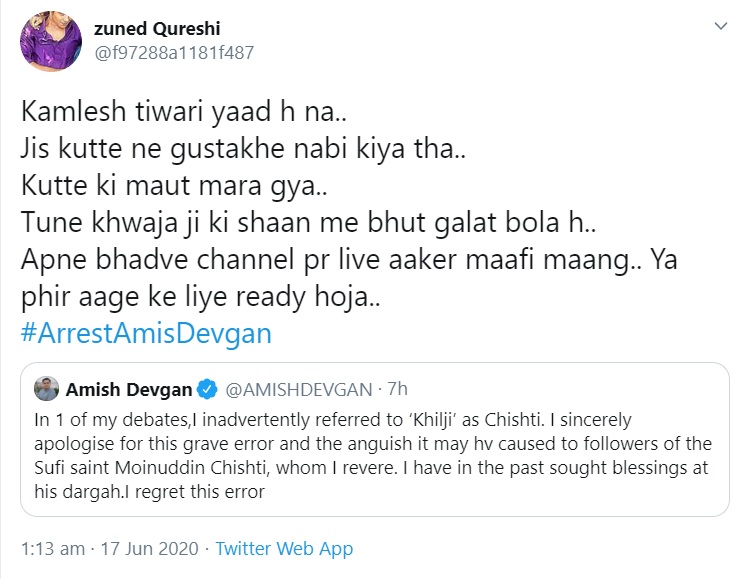The width and height of the screenshot is (746, 579).
Task: Open the "Twitter Web App" source link
Action: [284, 549]
